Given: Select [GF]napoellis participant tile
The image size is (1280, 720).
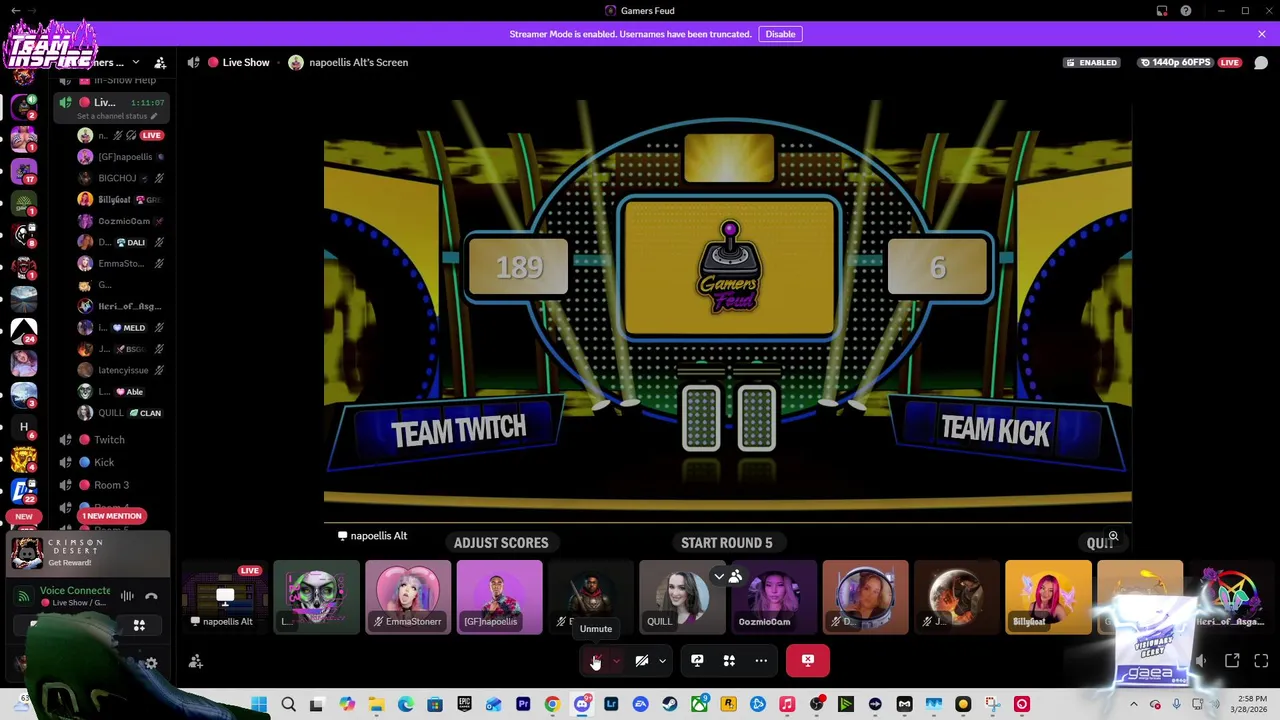Looking at the screenshot, I should [499, 597].
